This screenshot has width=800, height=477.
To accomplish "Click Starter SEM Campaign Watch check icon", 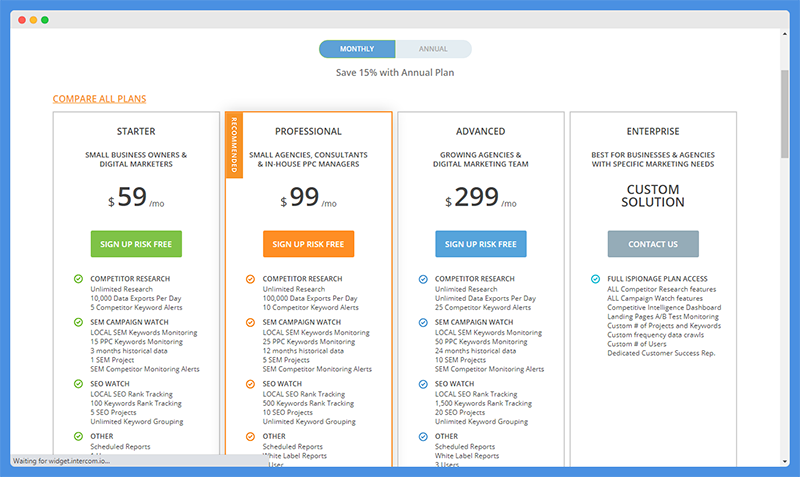I will pos(78,322).
